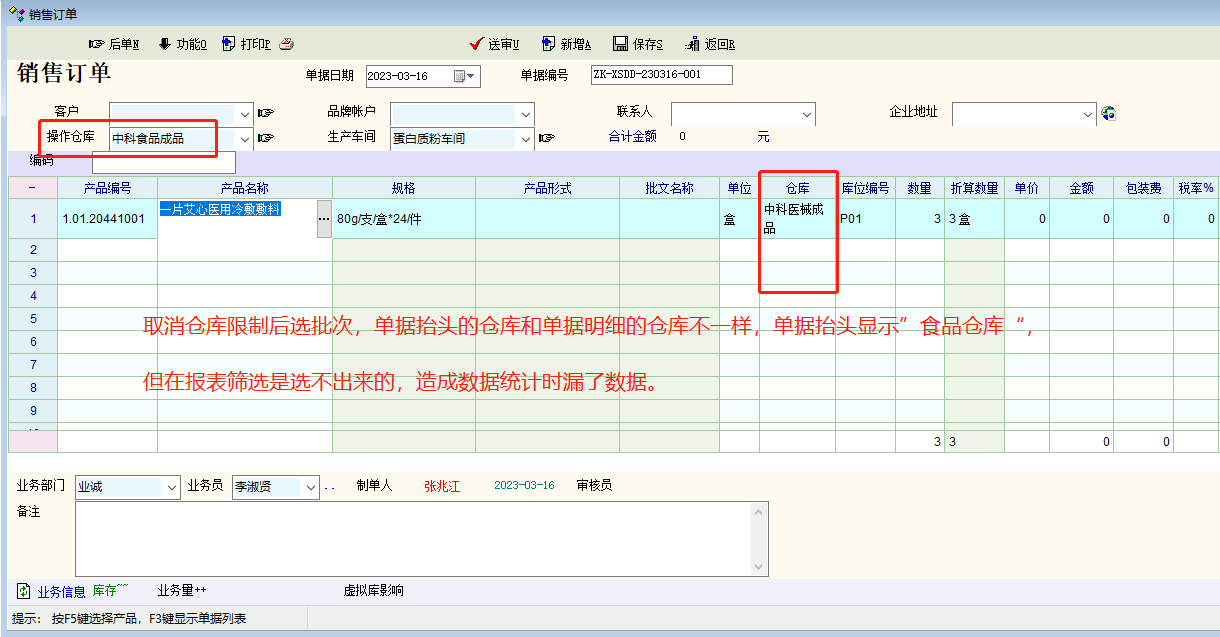
Task: Open the 生产车间 workshop dropdown
Action: pos(526,139)
